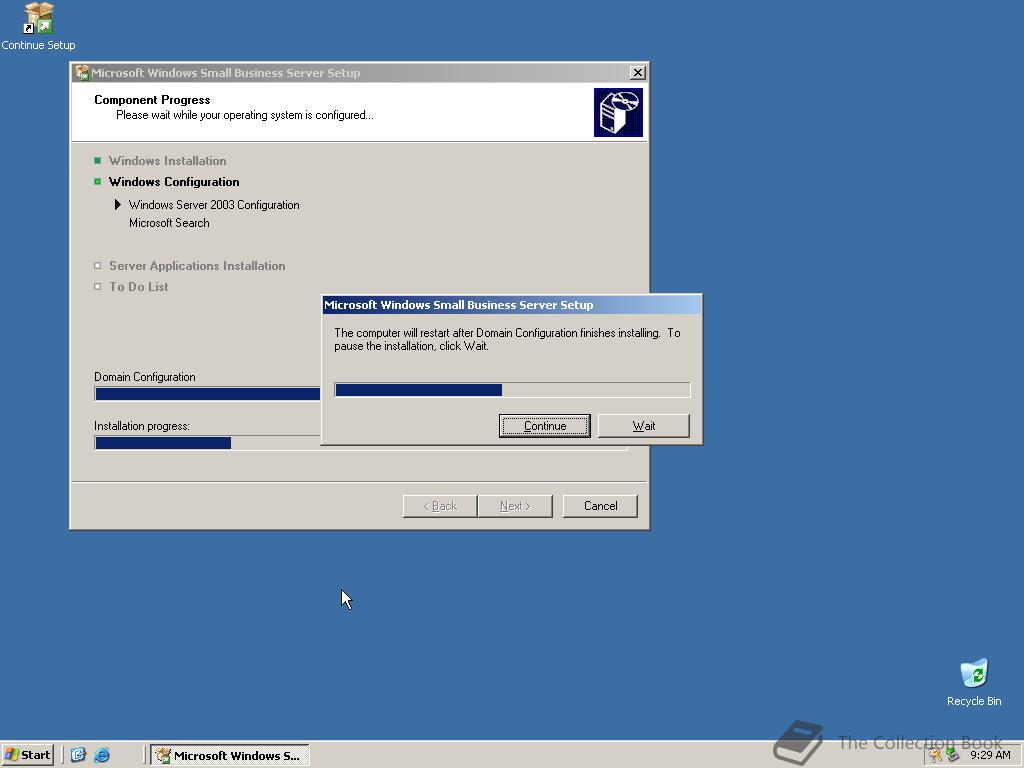The image size is (1024, 768).
Task: Click the Please wait while configuring text
Action: [245, 115]
